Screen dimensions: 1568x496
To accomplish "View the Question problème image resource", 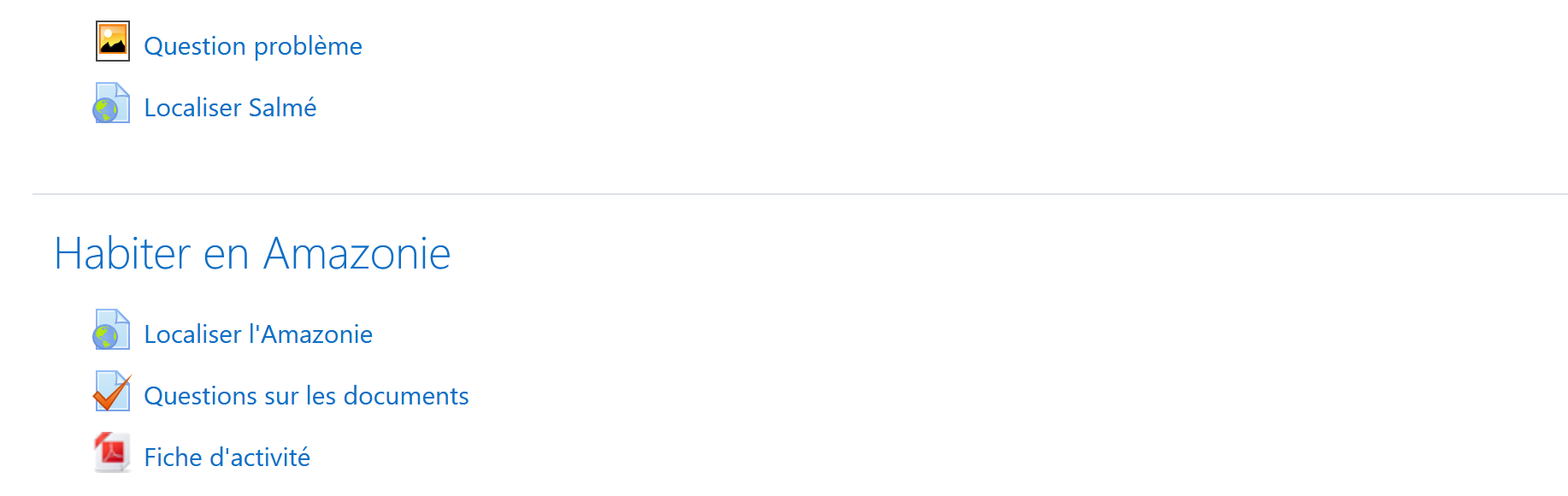I will (253, 46).
